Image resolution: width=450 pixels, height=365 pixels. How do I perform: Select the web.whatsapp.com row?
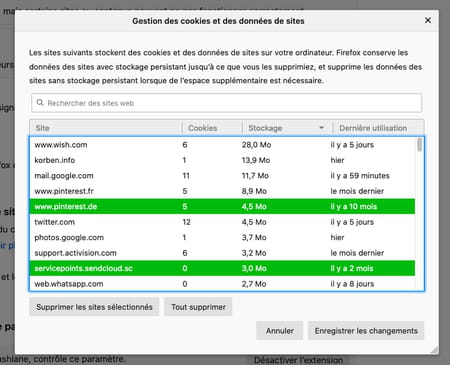tap(222, 284)
